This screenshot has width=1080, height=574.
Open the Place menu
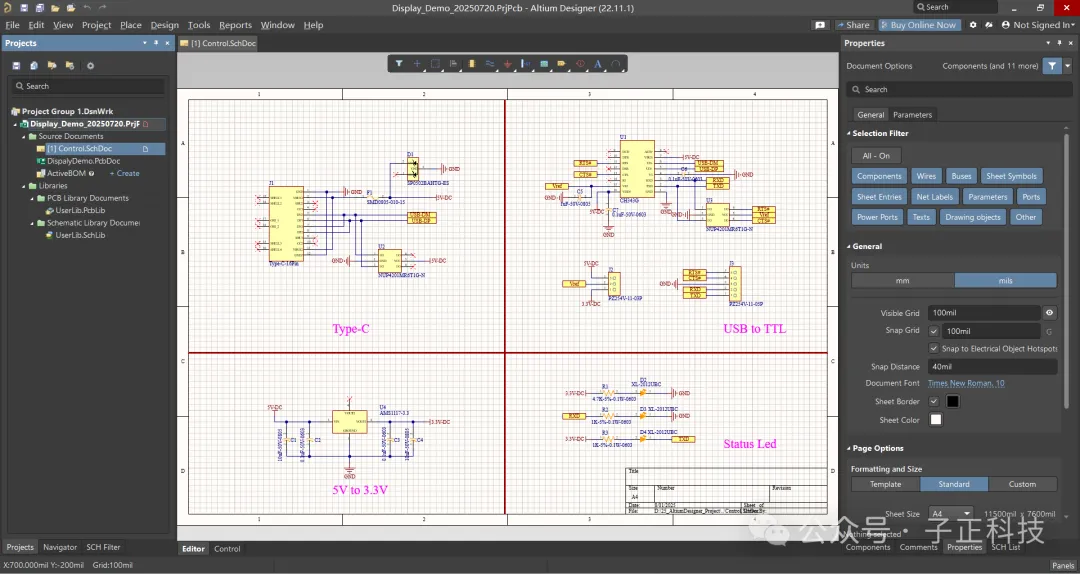point(131,25)
